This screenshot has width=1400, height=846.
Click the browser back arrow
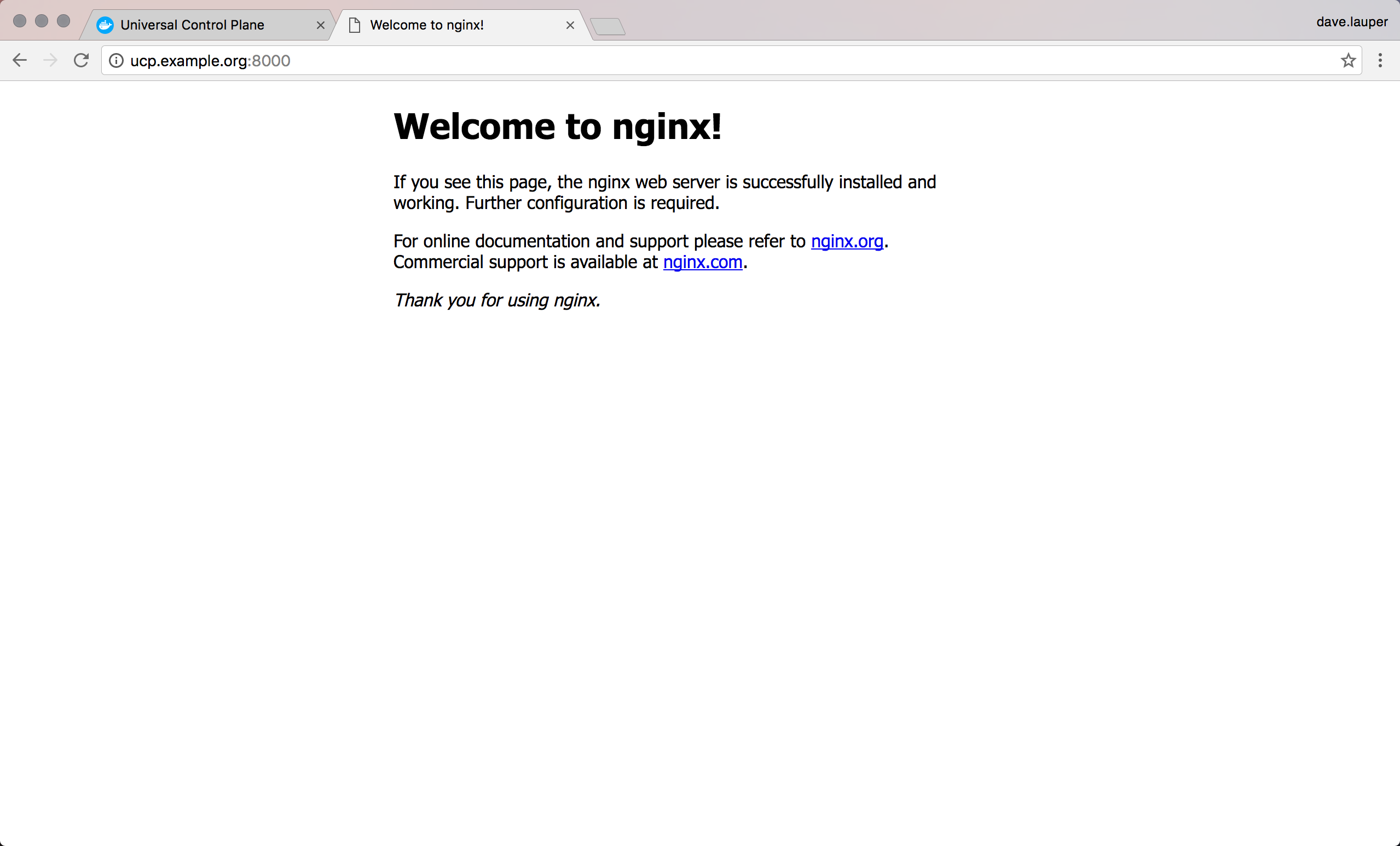coord(20,60)
